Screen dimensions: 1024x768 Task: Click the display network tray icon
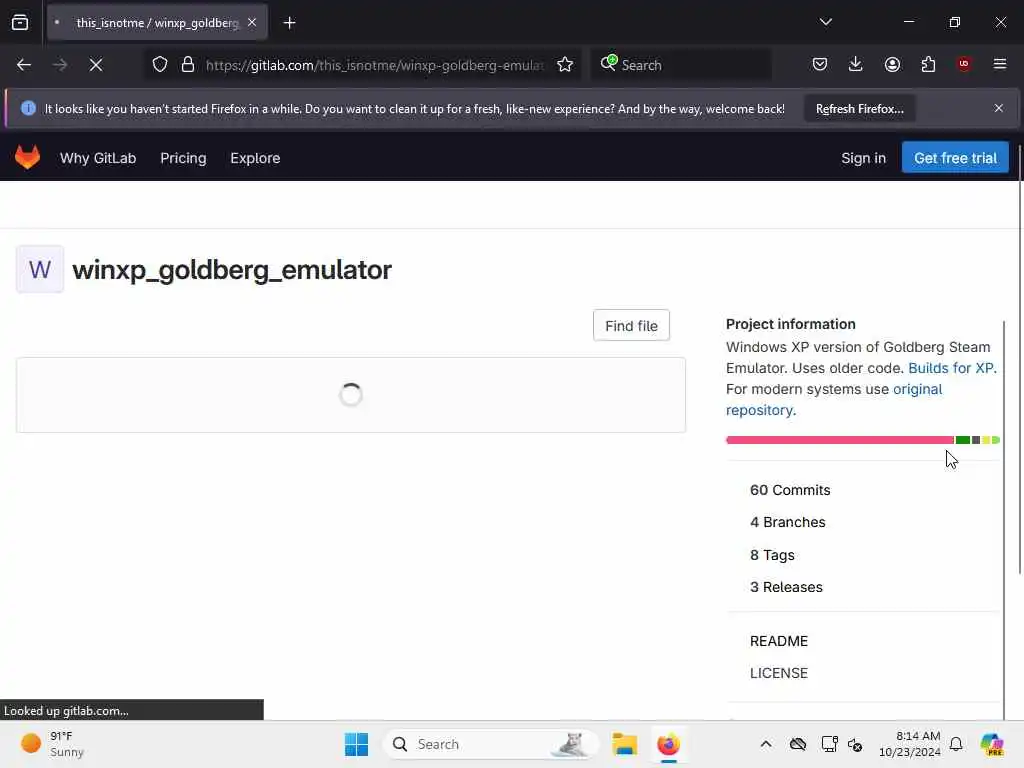[x=829, y=744]
